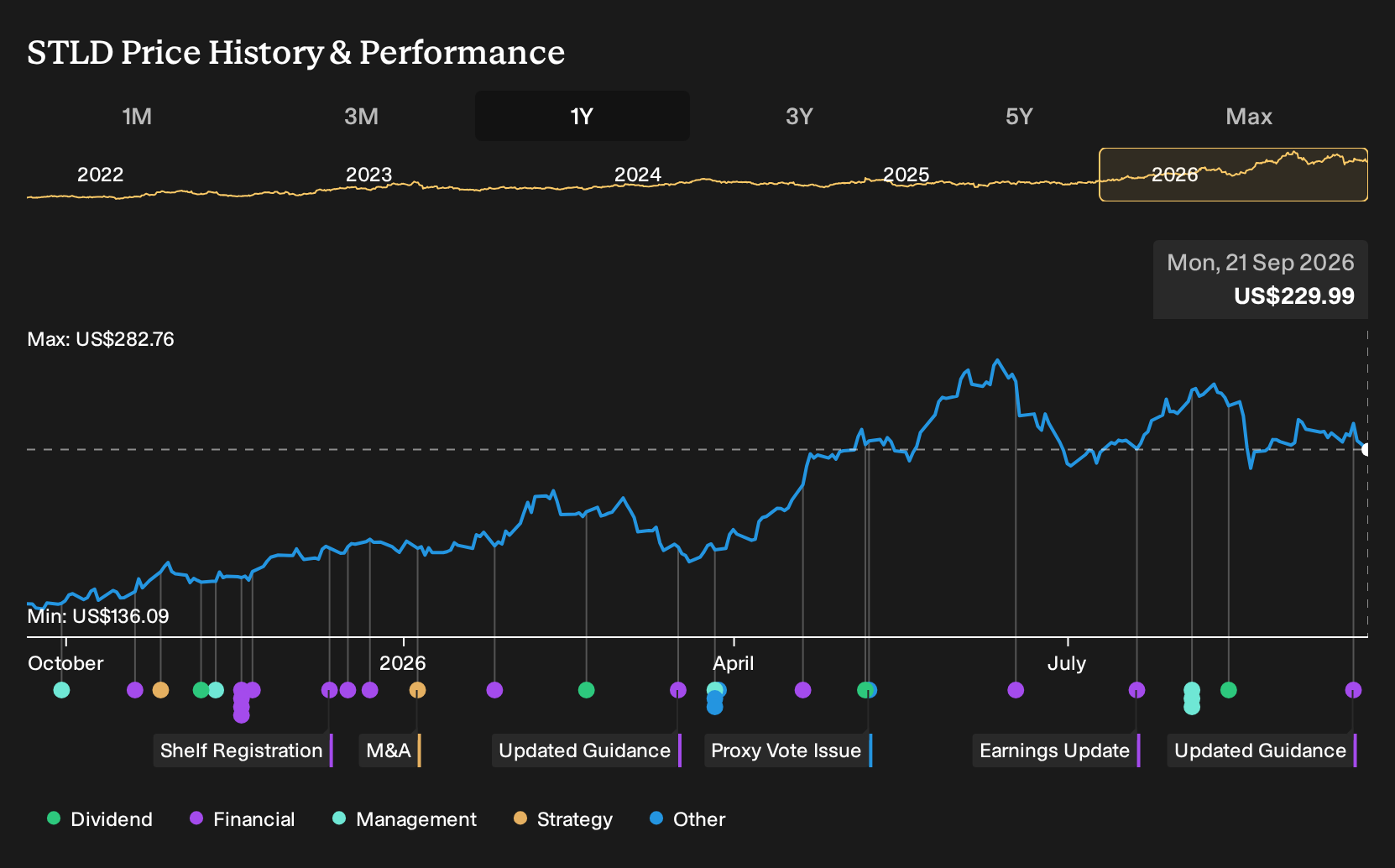Open the Shelf Registration event label
This screenshot has height=868, width=1395.
point(242,750)
